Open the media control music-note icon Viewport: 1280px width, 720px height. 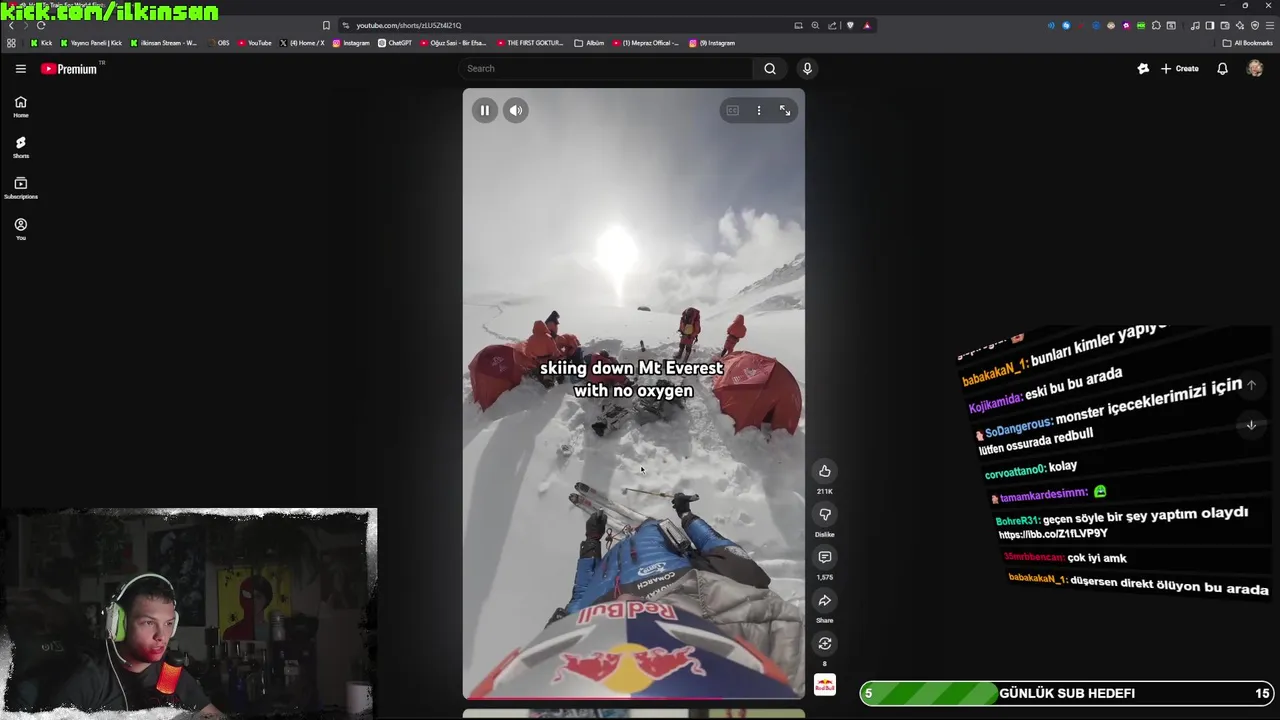pyautogui.click(x=1195, y=25)
